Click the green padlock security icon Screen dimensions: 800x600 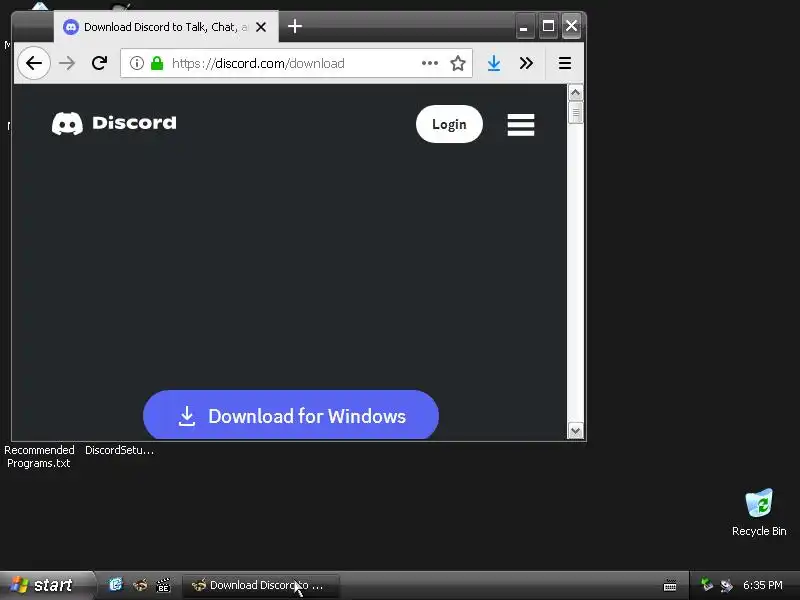click(157, 63)
